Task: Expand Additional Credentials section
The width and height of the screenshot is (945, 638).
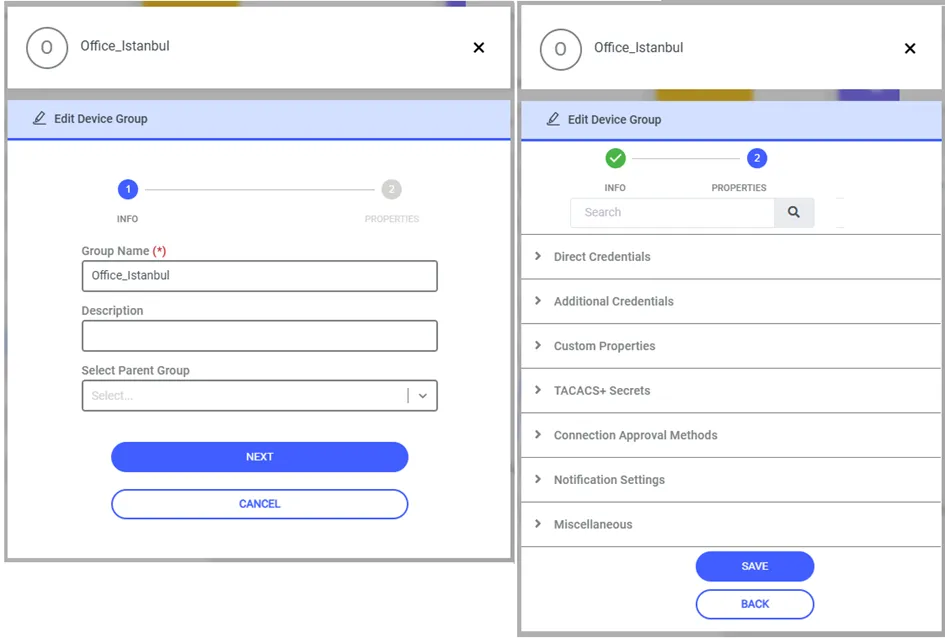Action: pyautogui.click(x=730, y=301)
